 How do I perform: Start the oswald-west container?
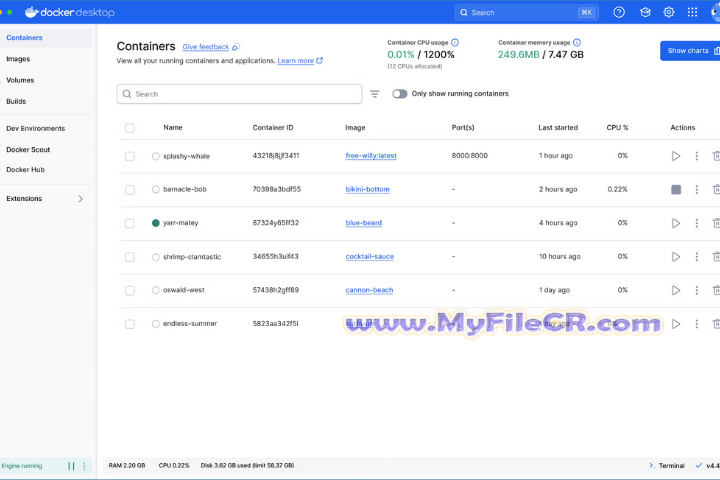tap(675, 290)
